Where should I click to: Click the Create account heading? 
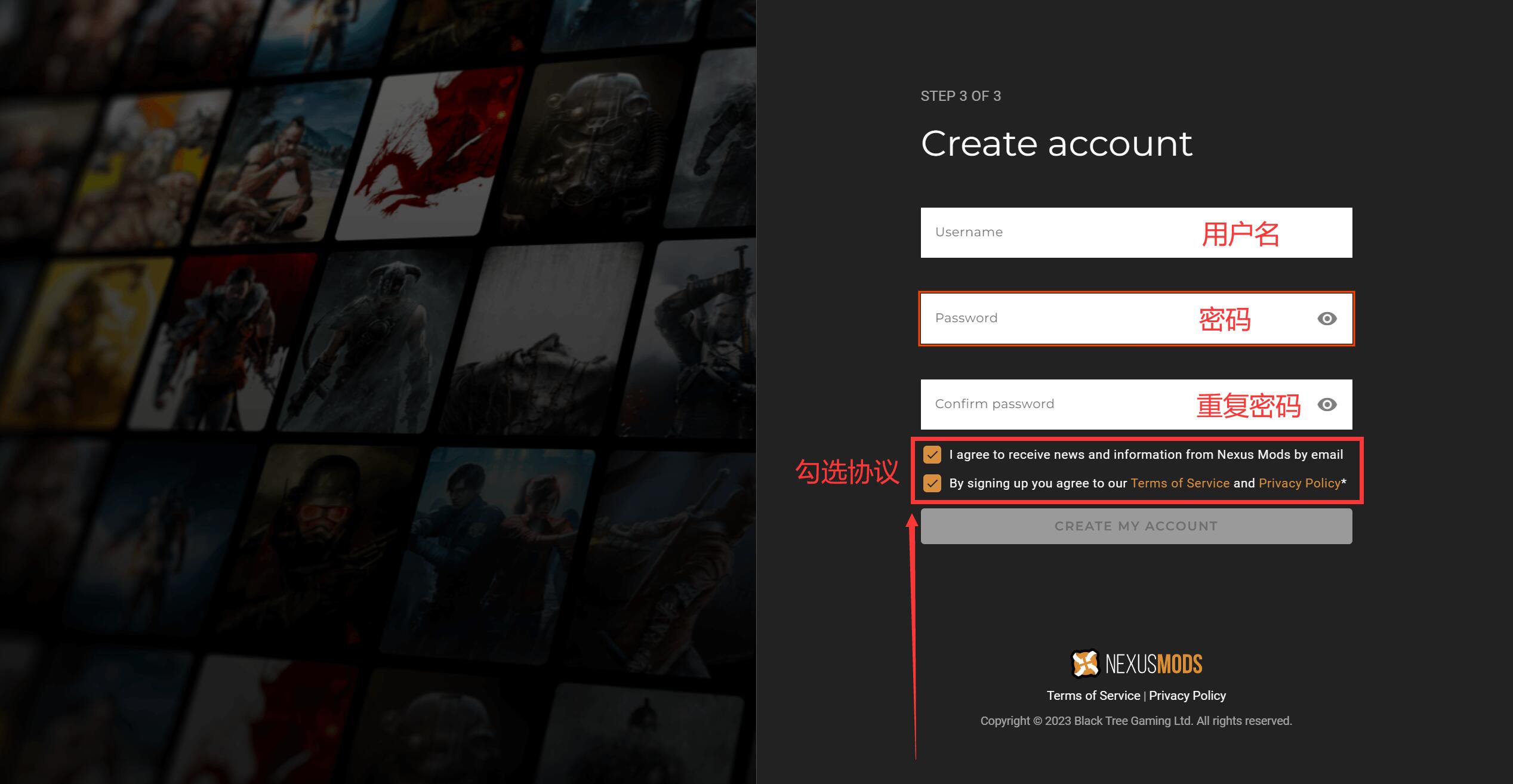click(x=1056, y=144)
